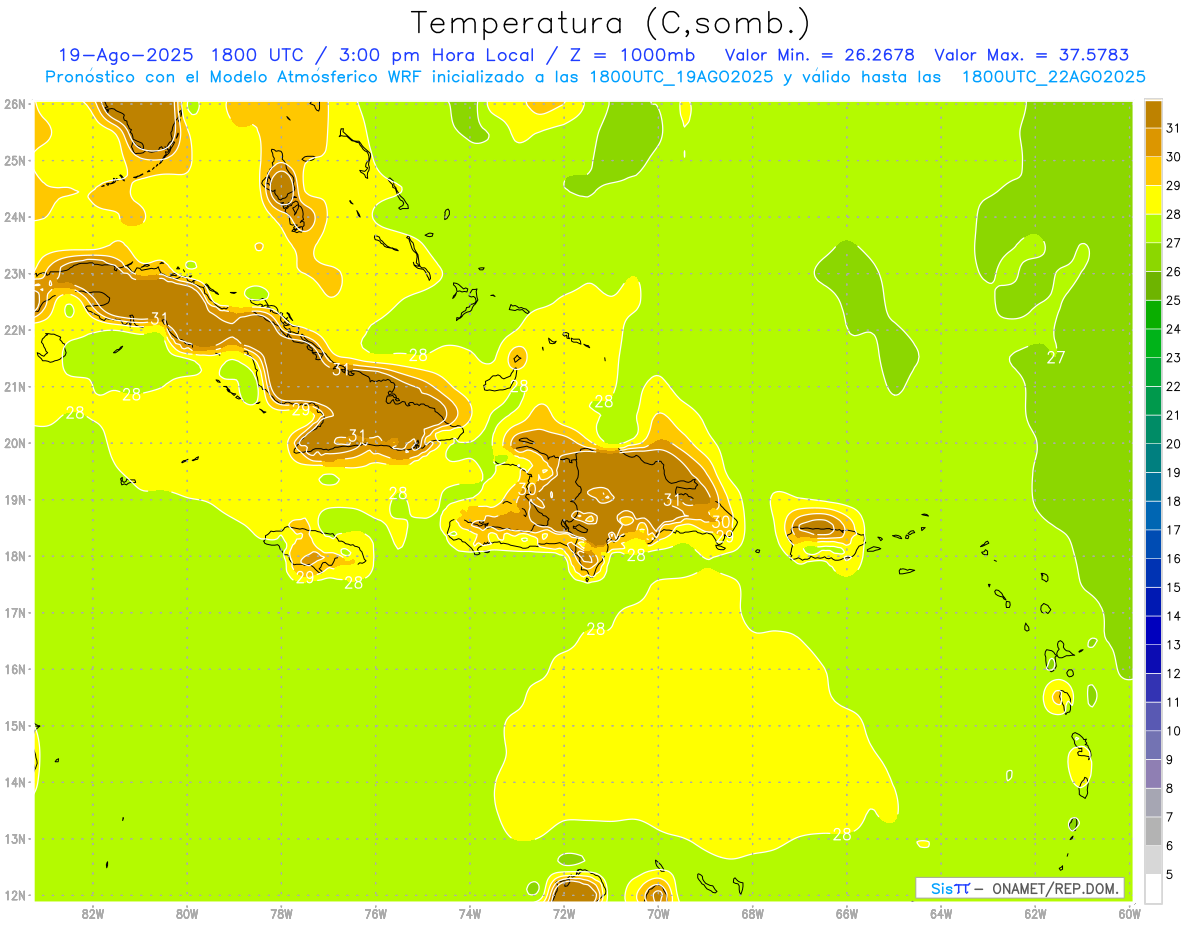The height and width of the screenshot is (927, 1200).
Task: Click the "15N" latitude label
Action: tap(15, 725)
